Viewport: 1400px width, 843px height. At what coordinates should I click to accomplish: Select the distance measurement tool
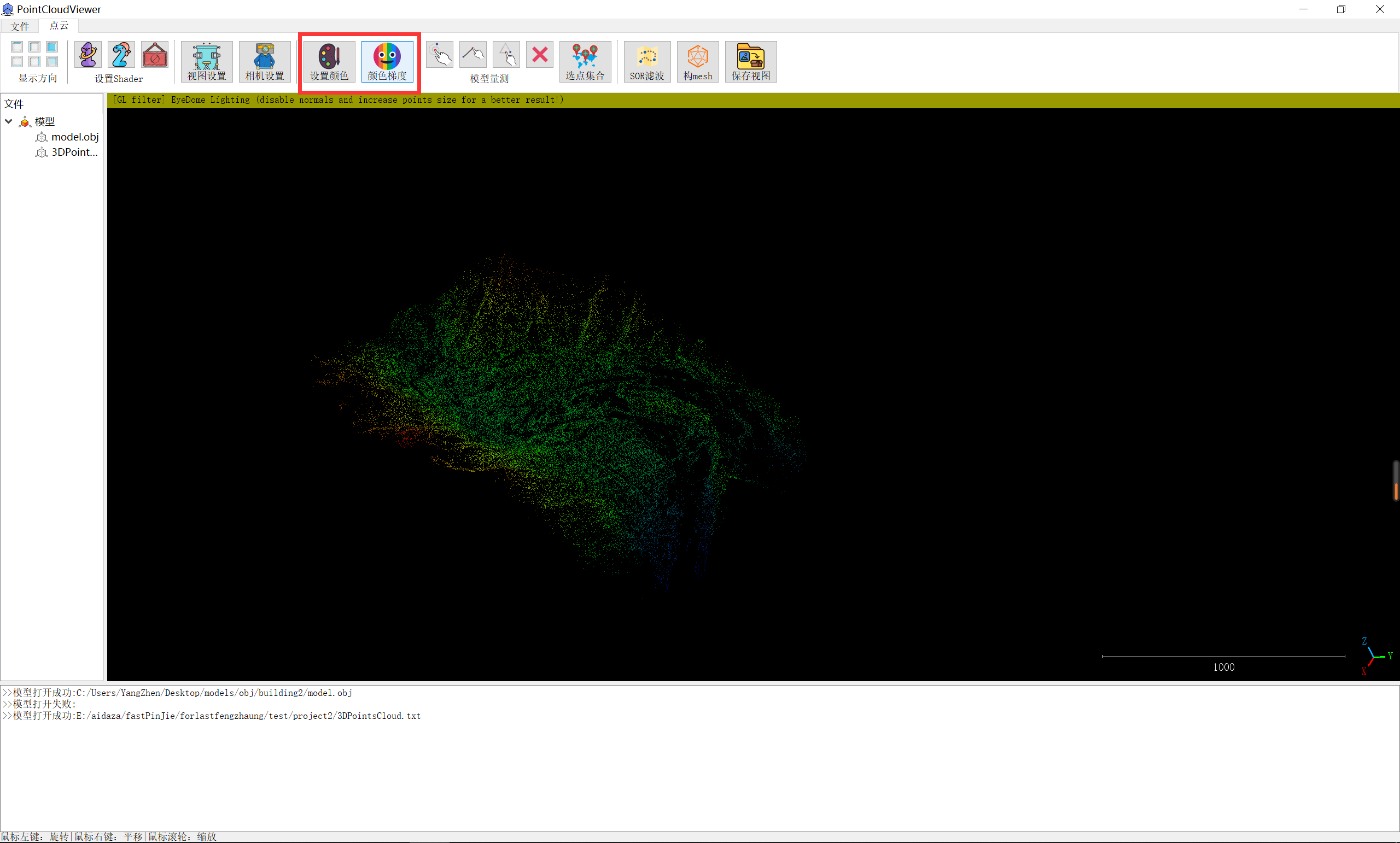tap(473, 55)
